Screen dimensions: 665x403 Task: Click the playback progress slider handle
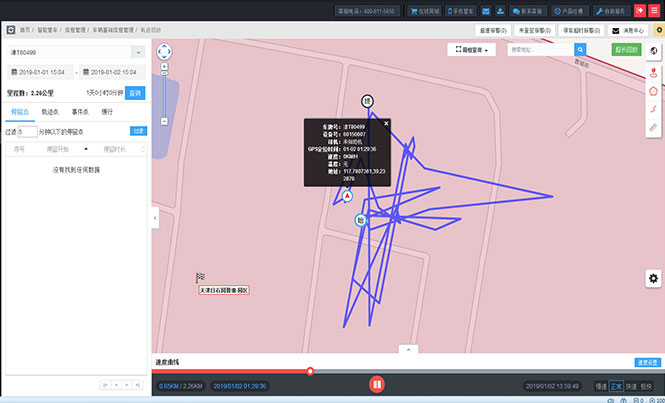tap(310, 371)
